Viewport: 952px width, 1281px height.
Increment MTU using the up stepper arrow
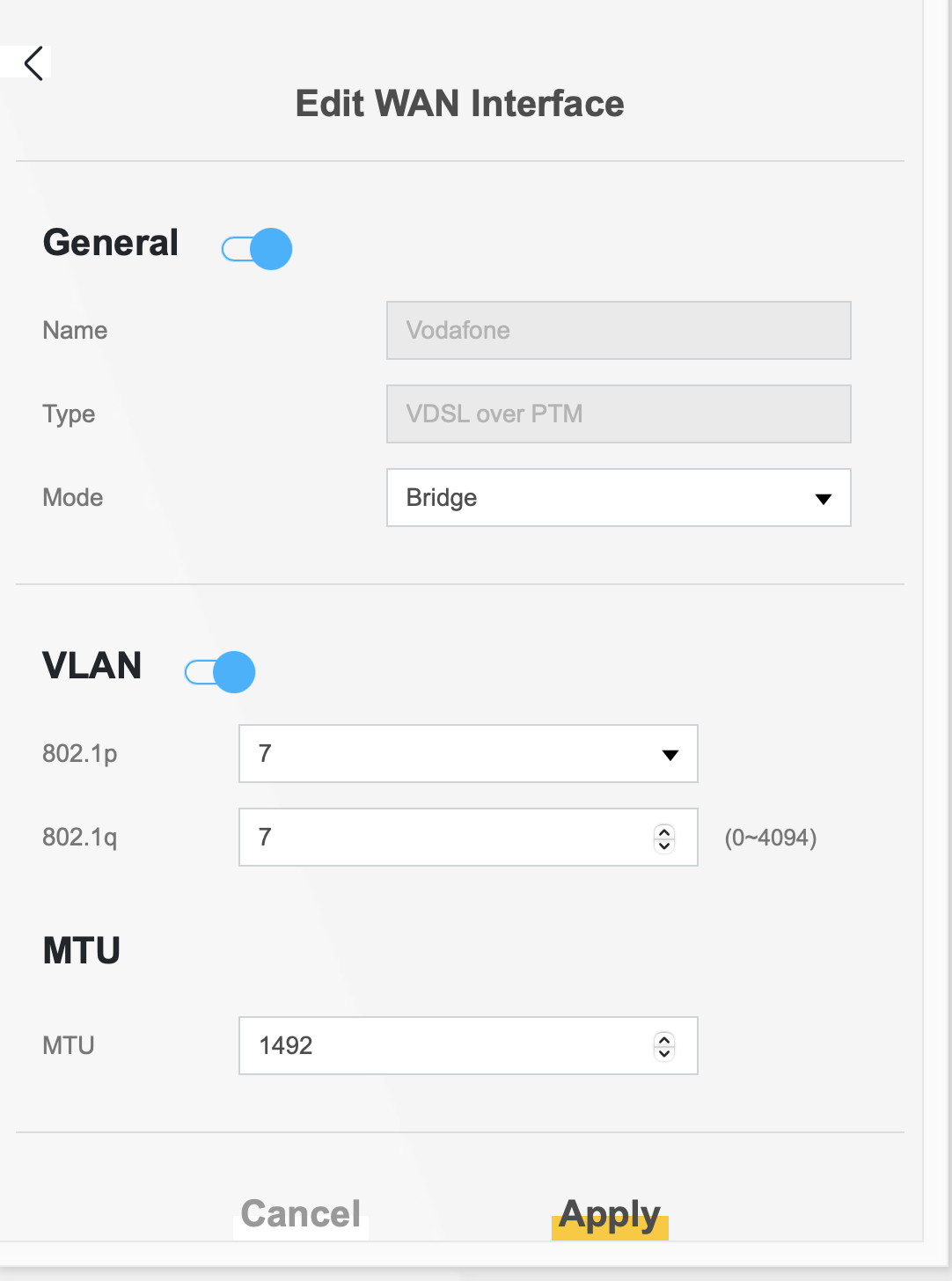point(664,1039)
